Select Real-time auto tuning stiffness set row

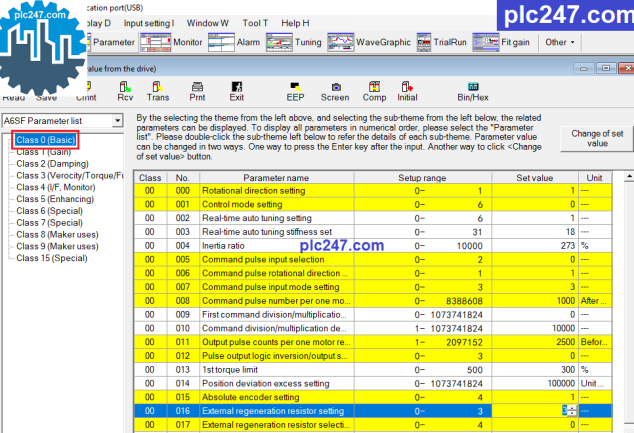(x=373, y=232)
